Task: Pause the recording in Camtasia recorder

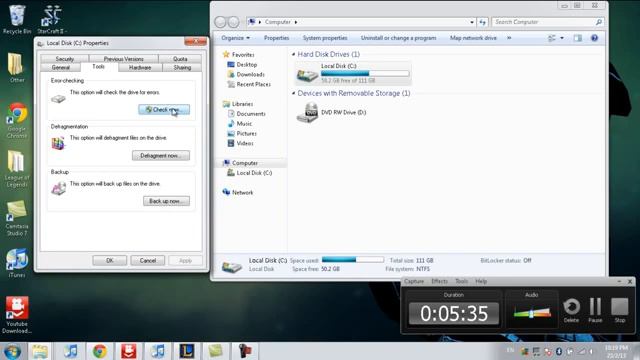Action: click(596, 310)
